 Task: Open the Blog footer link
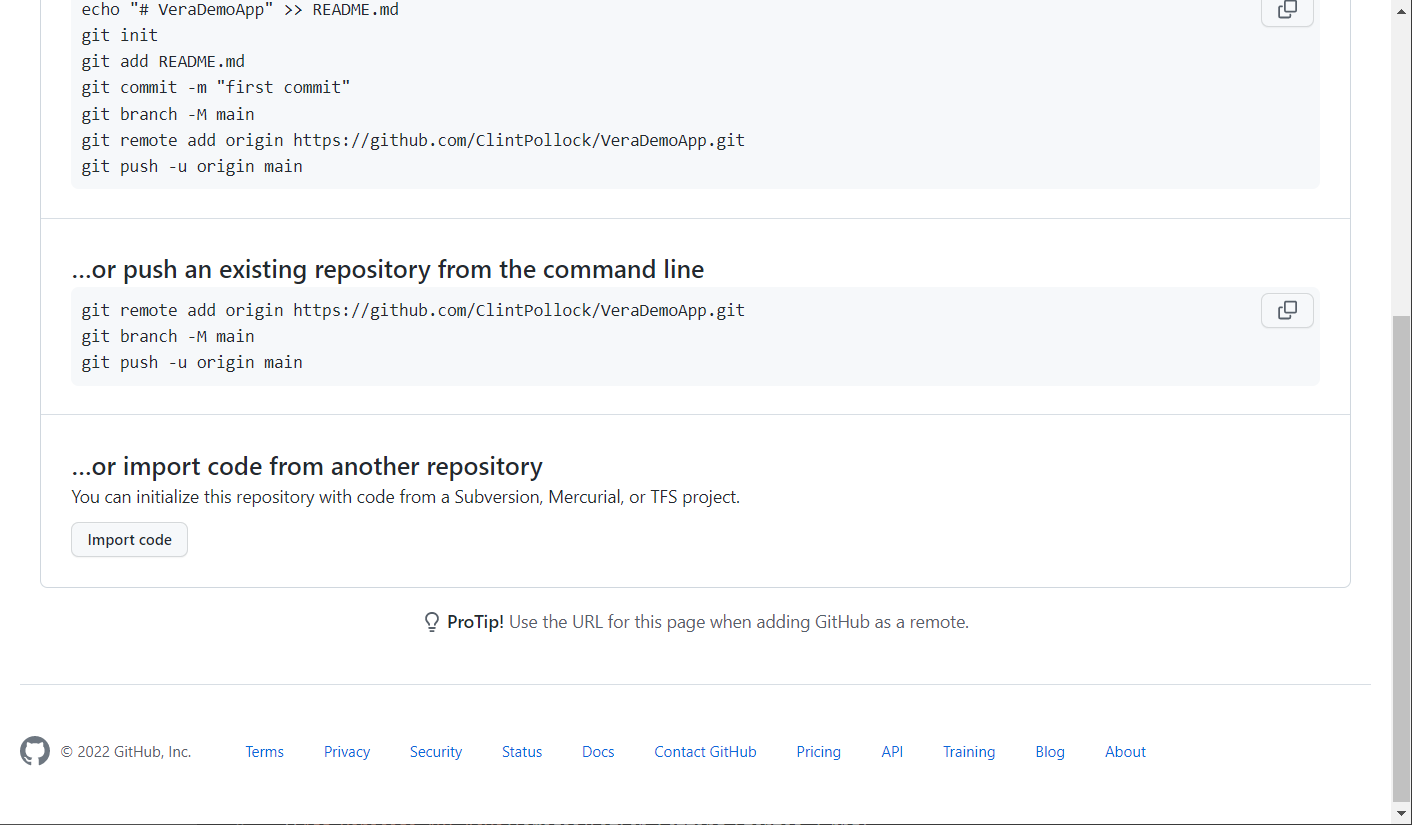coord(1050,752)
